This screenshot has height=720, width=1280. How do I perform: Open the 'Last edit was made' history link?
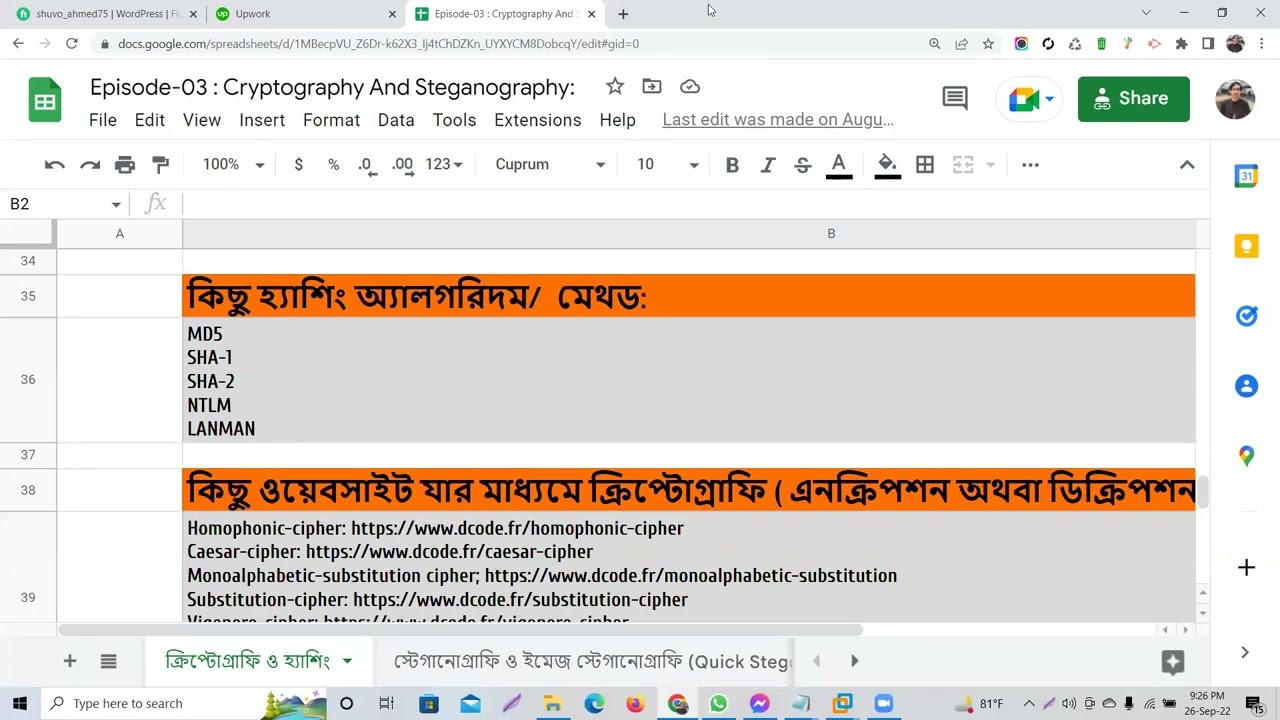coord(778,120)
